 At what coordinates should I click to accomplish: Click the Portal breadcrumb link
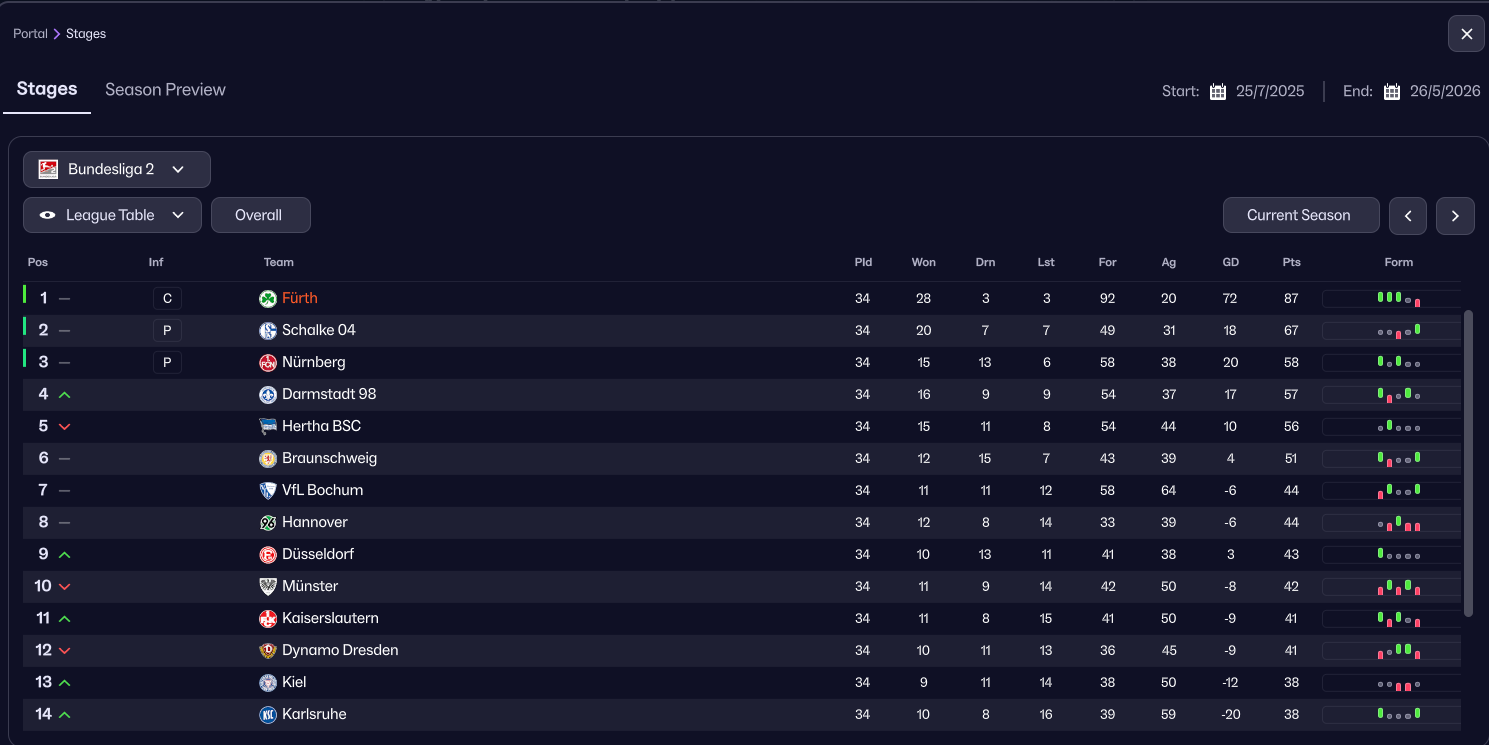click(x=30, y=34)
